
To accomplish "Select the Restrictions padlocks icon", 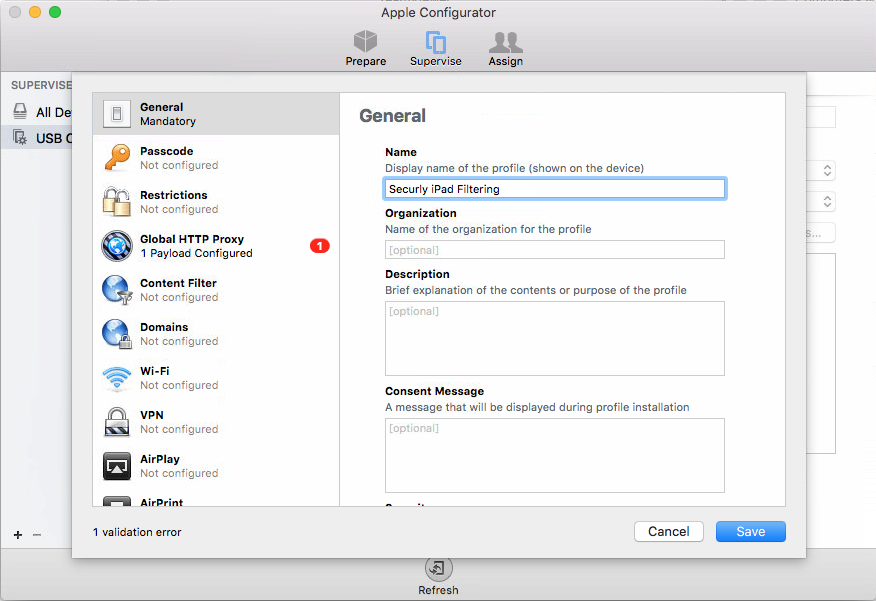I will (117, 202).
